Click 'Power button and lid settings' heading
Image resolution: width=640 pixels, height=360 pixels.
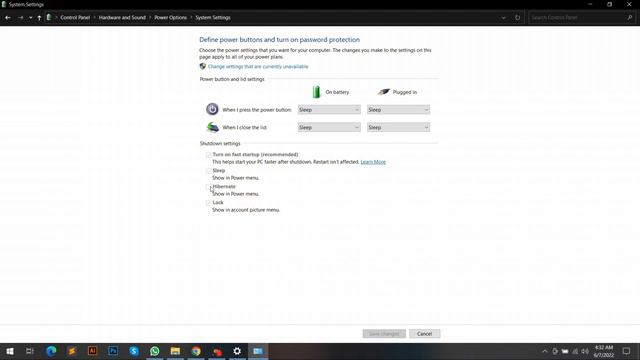[x=232, y=79]
